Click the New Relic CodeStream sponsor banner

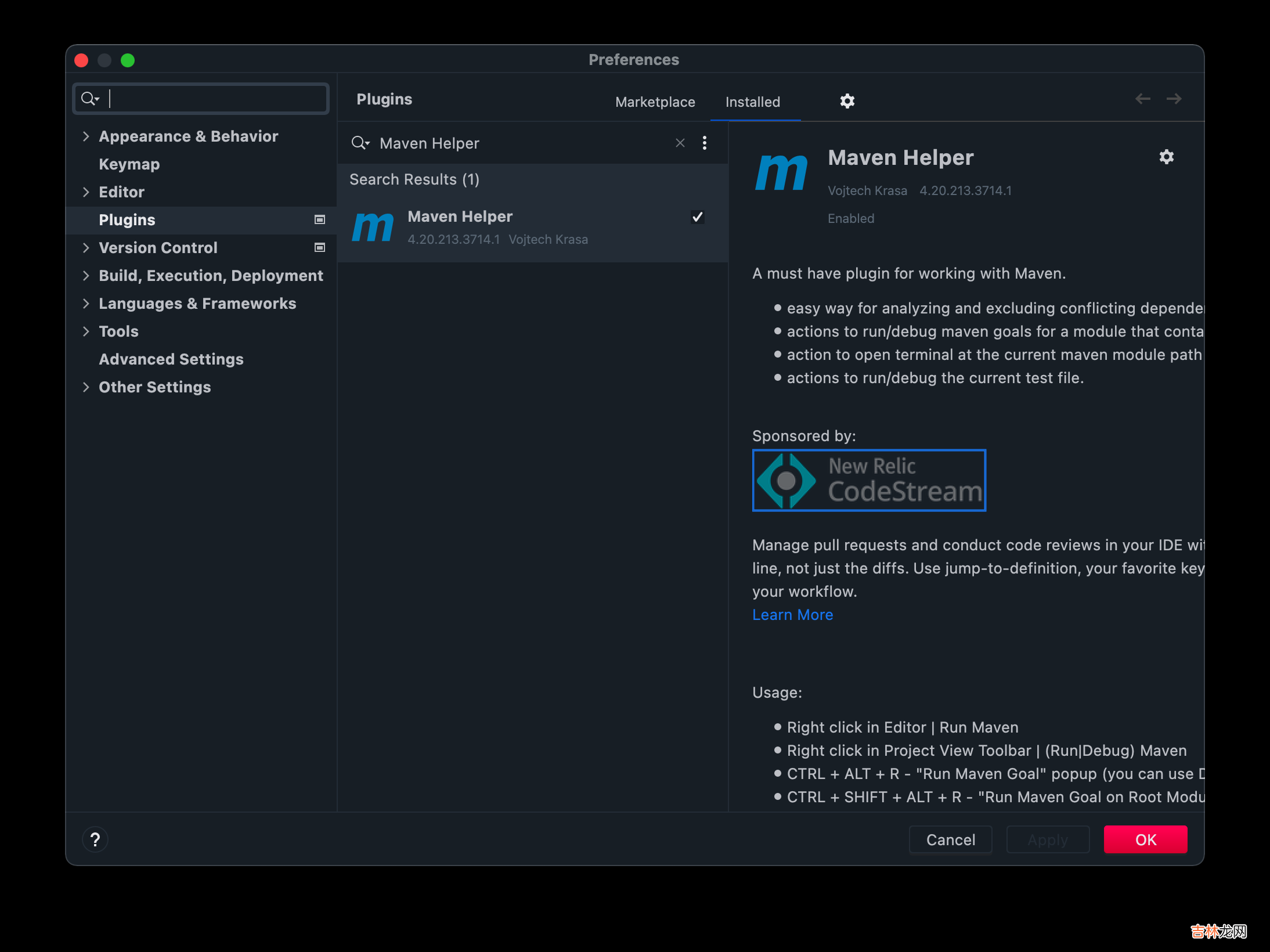[x=869, y=480]
